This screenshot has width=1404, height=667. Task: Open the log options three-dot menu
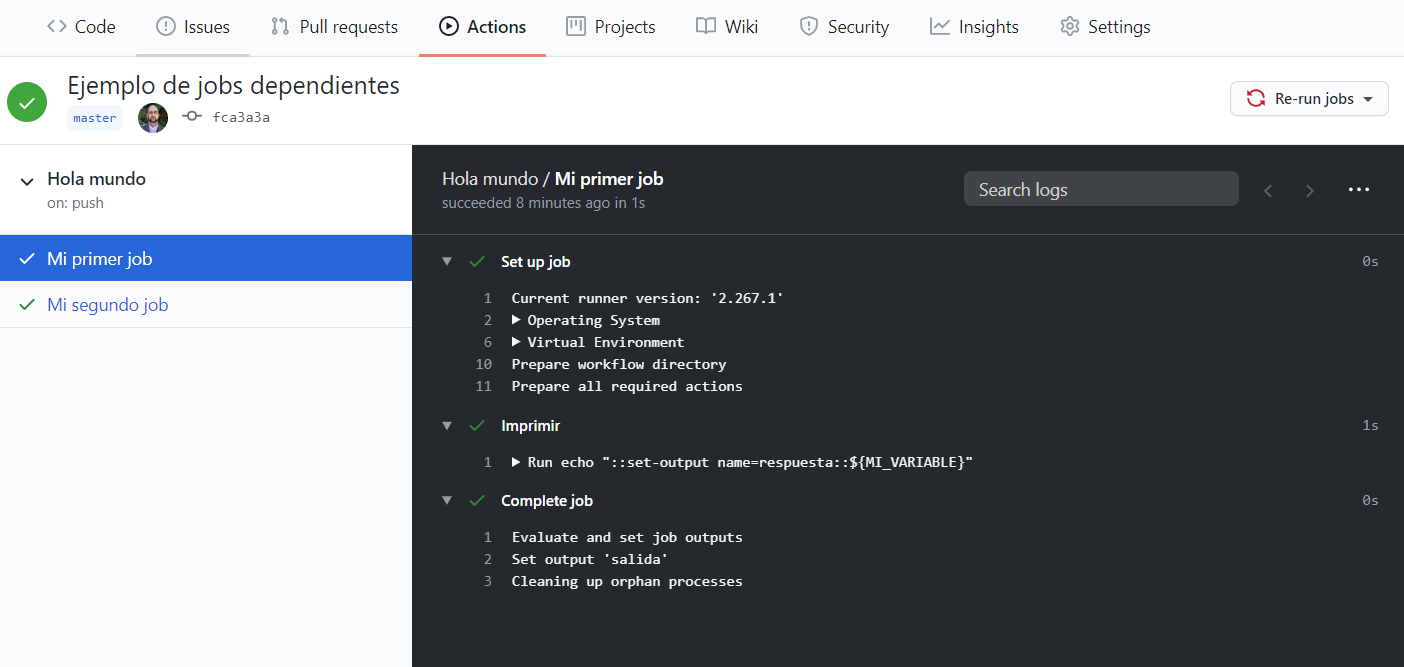pyautogui.click(x=1359, y=189)
